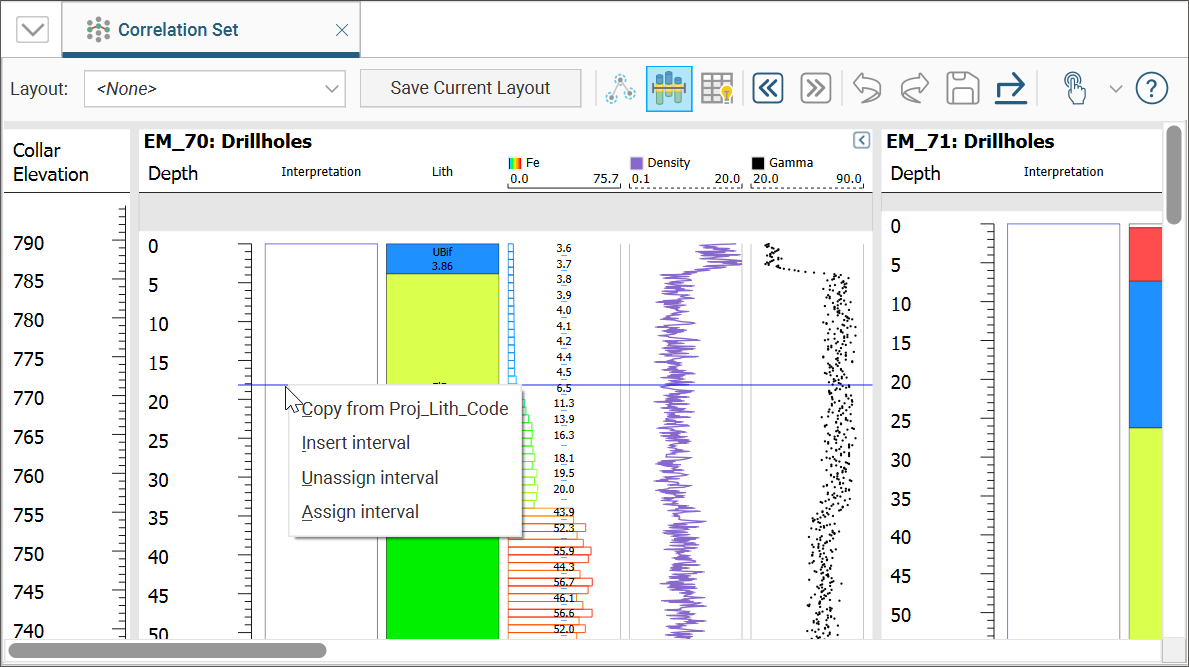Click the purple Density color swatch
1189x667 pixels.
click(636, 163)
